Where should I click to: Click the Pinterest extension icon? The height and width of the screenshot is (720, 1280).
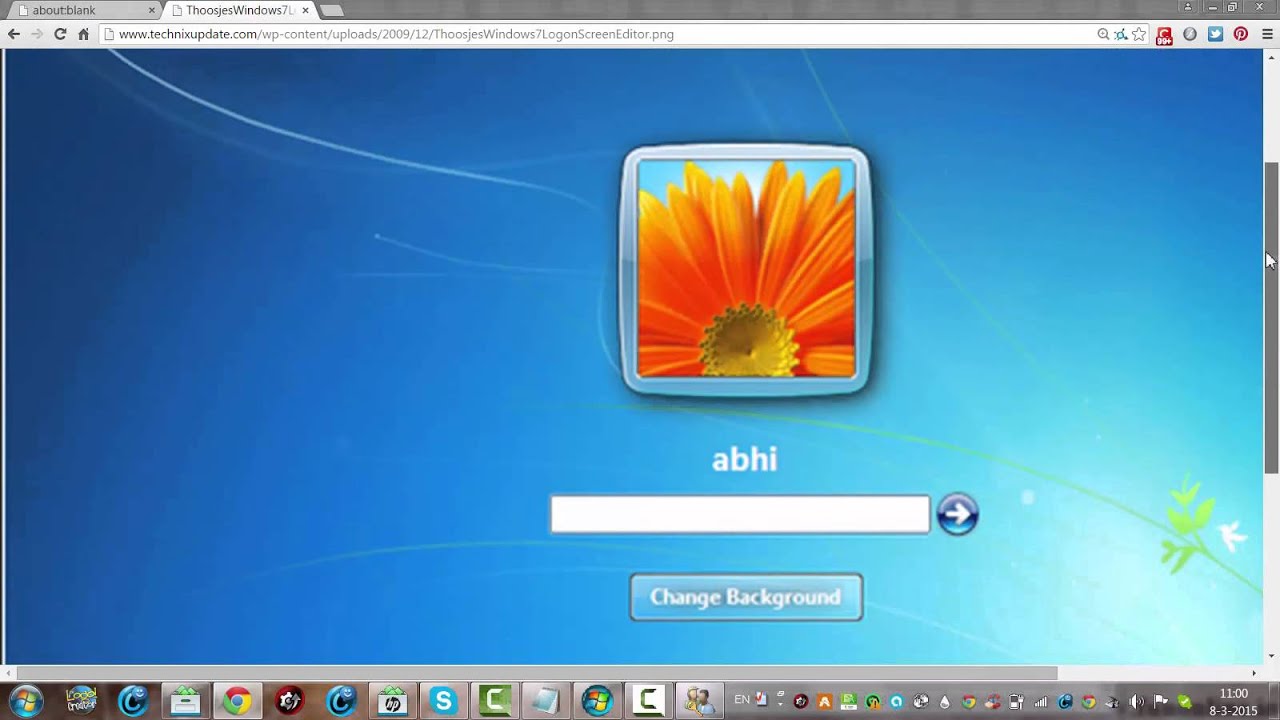(x=1240, y=34)
